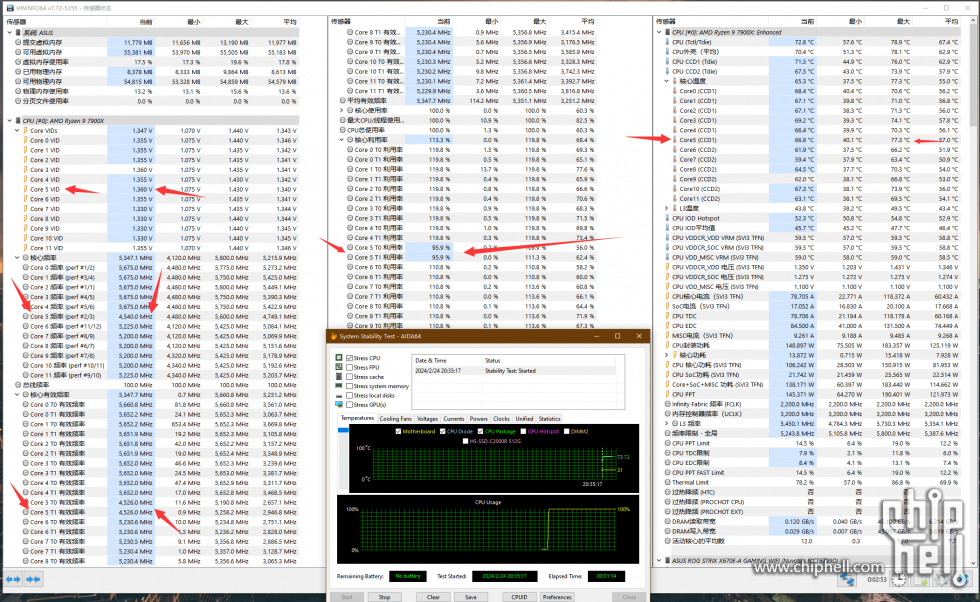Click the Stress GPU(s) monitor icon

coord(339,404)
